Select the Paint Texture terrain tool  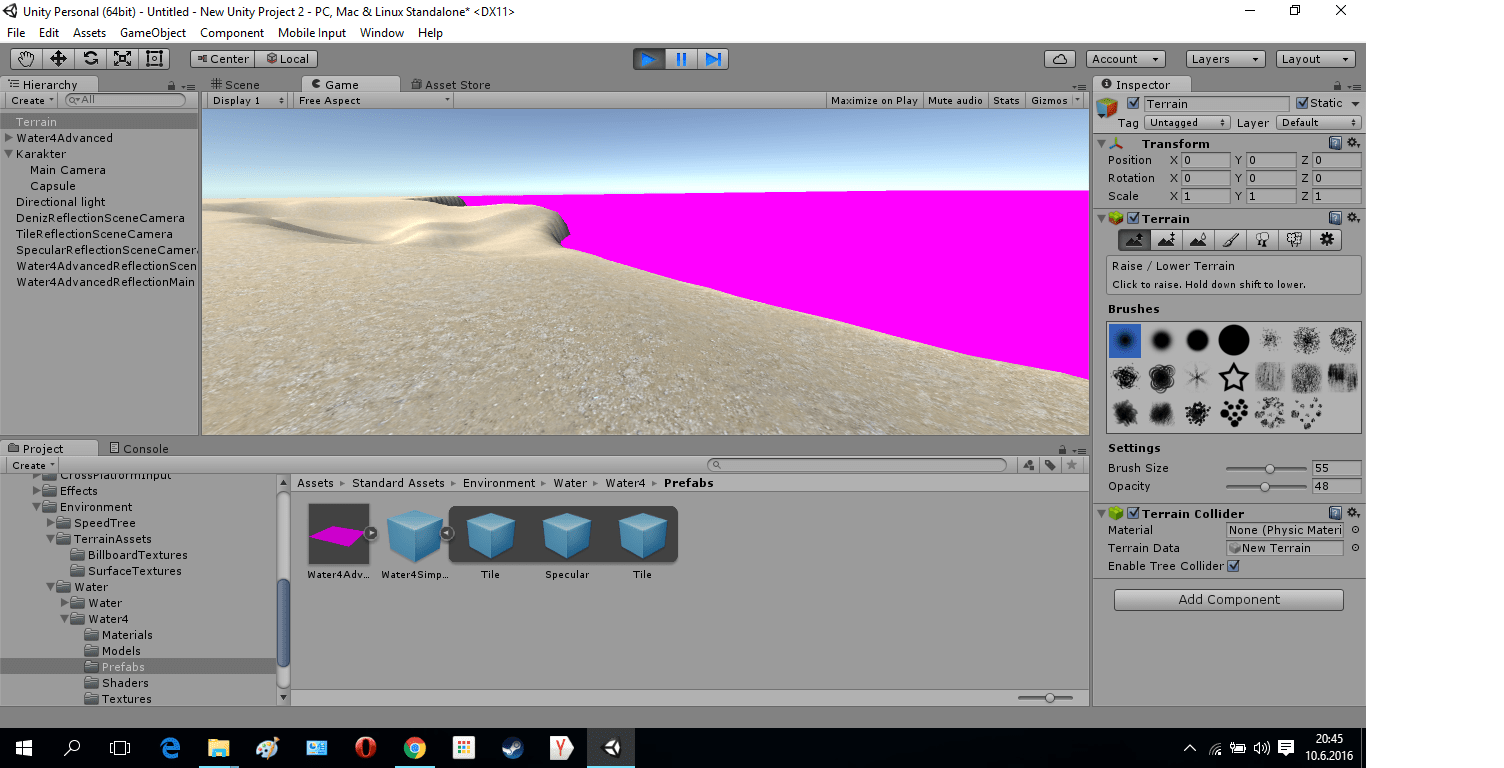(x=1230, y=240)
